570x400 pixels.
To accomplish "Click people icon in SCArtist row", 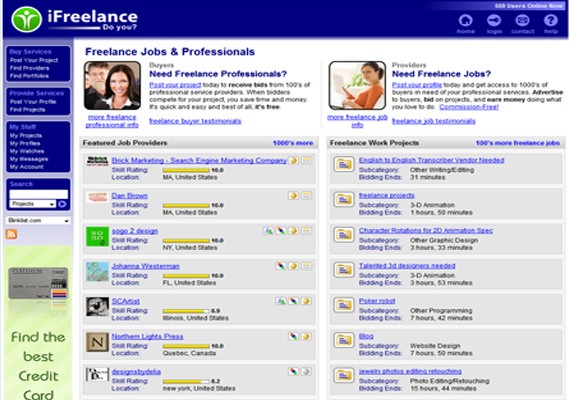I will click(x=280, y=301).
